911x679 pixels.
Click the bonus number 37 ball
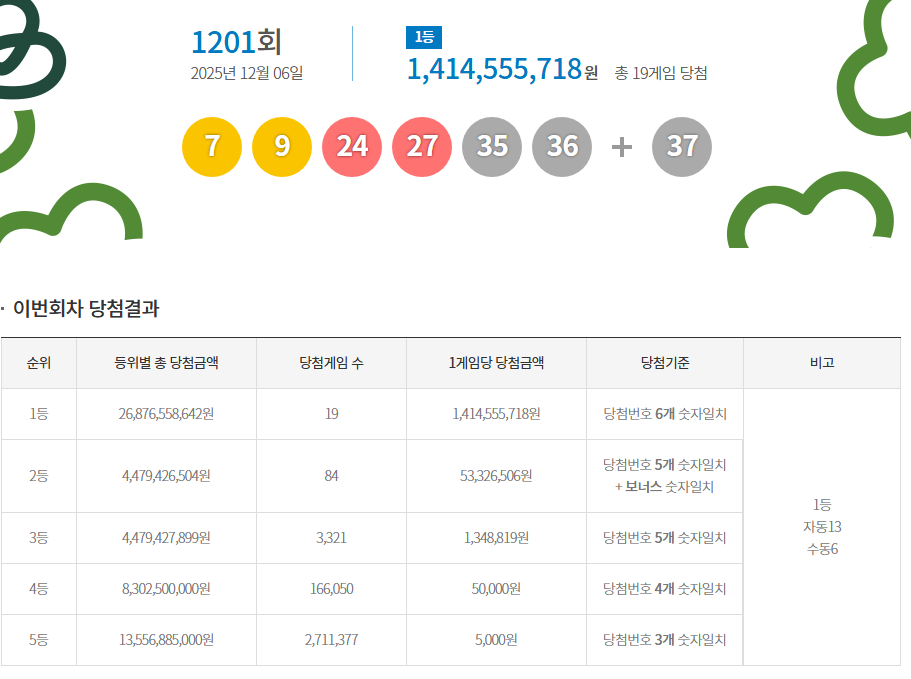coord(682,146)
